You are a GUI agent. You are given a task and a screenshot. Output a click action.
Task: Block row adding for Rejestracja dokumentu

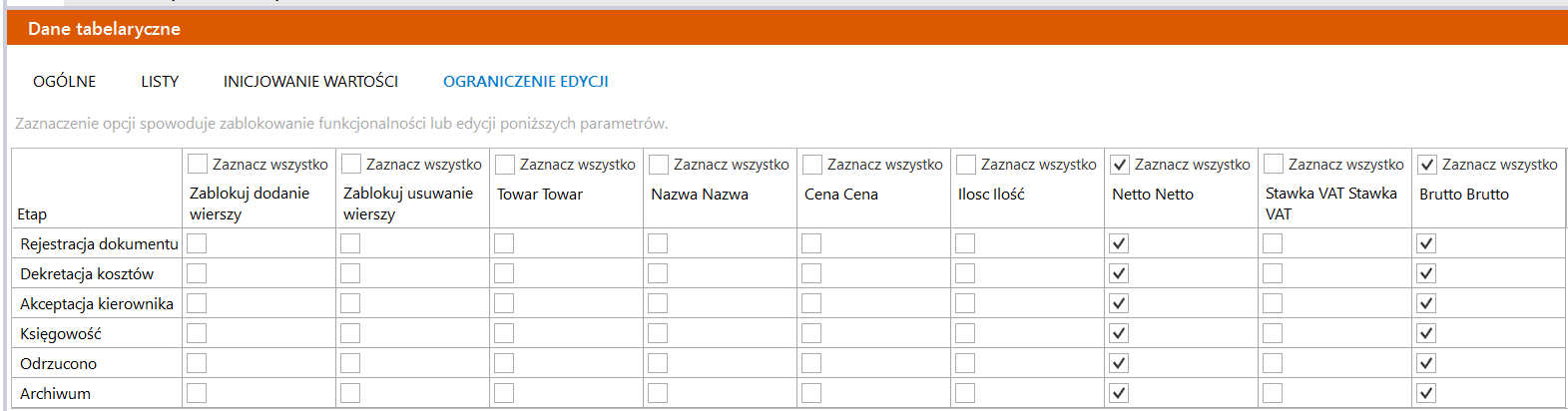[x=197, y=243]
